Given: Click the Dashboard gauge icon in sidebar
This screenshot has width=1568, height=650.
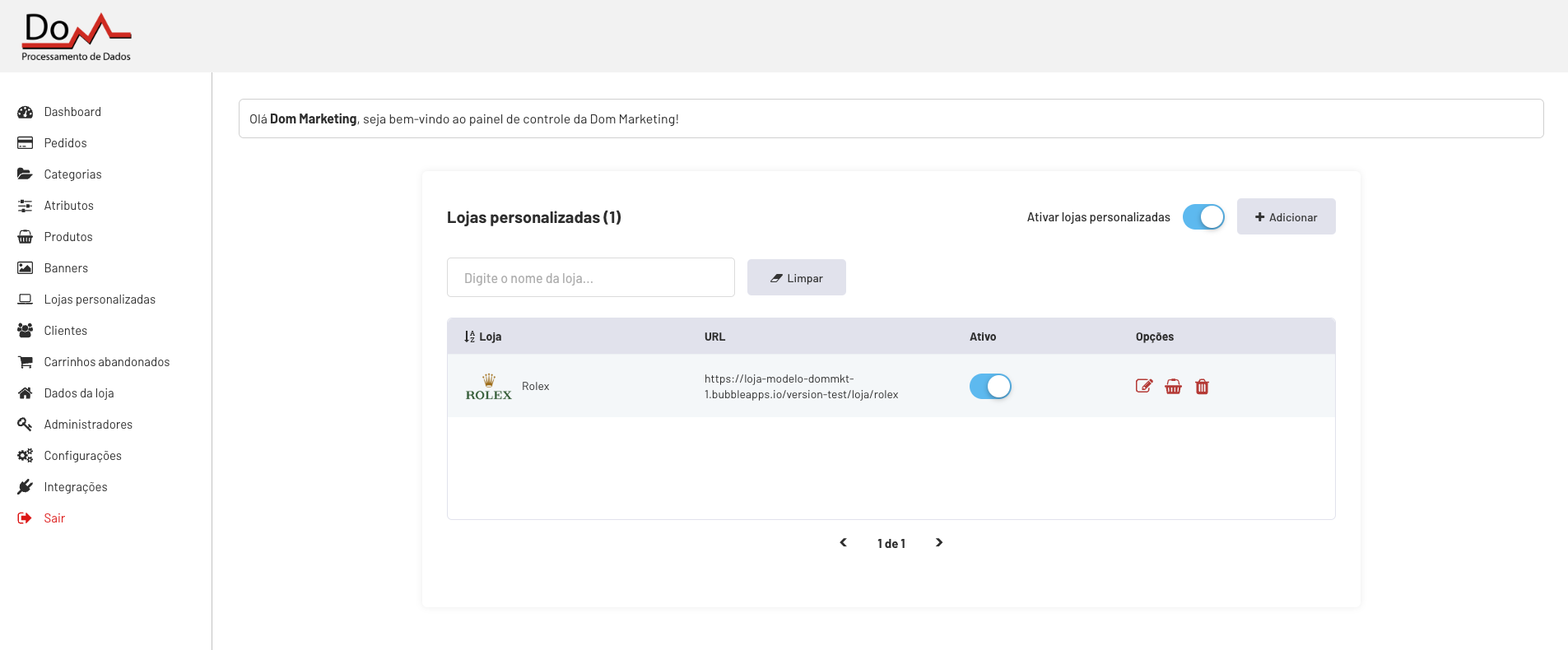Looking at the screenshot, I should [x=26, y=112].
